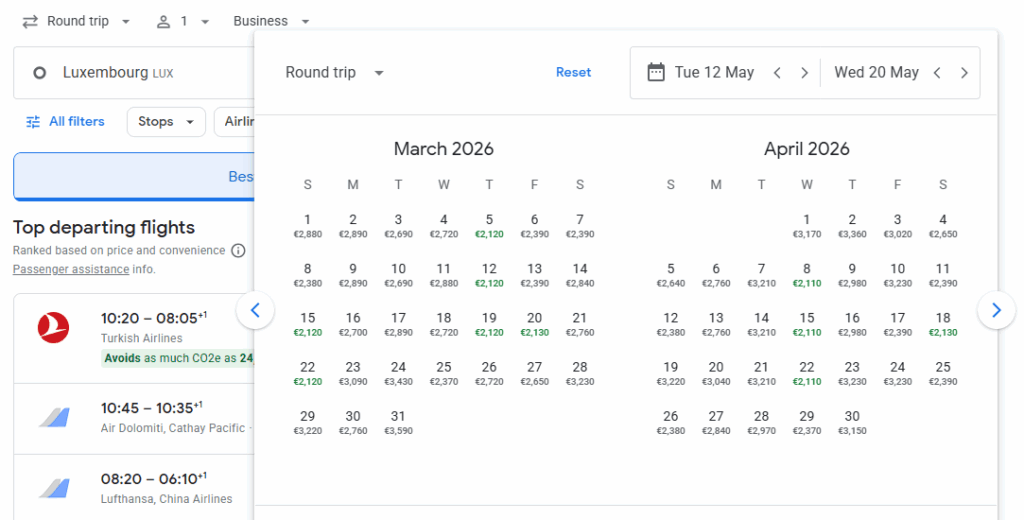Click the Luxembourg LUX origin field
This screenshot has height=520, width=1024.
click(x=134, y=73)
